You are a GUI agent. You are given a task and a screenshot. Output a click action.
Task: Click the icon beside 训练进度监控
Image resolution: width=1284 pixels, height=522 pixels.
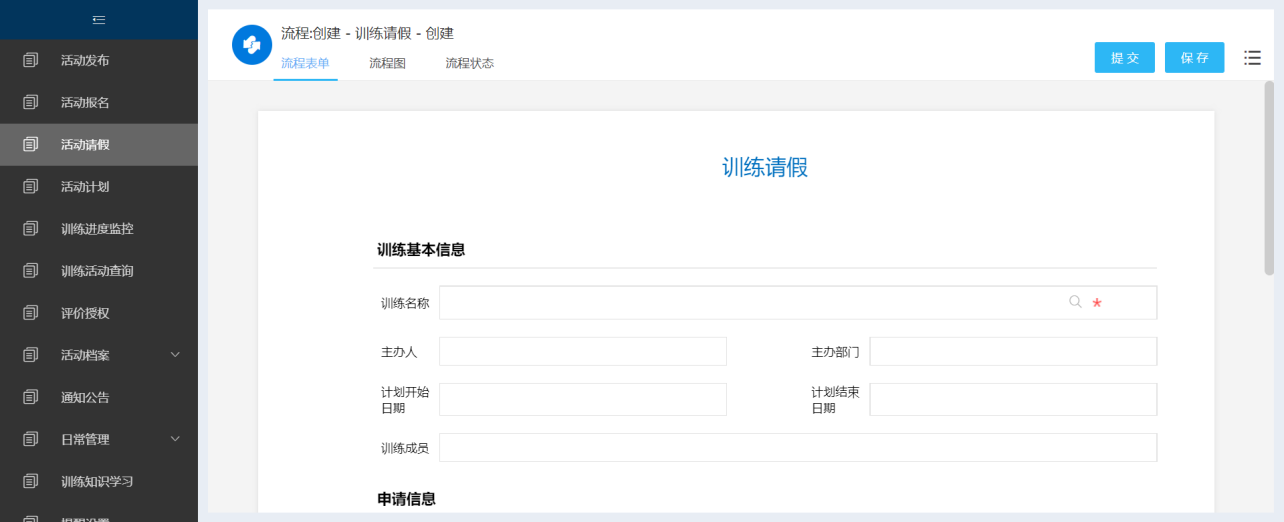click(x=30, y=229)
